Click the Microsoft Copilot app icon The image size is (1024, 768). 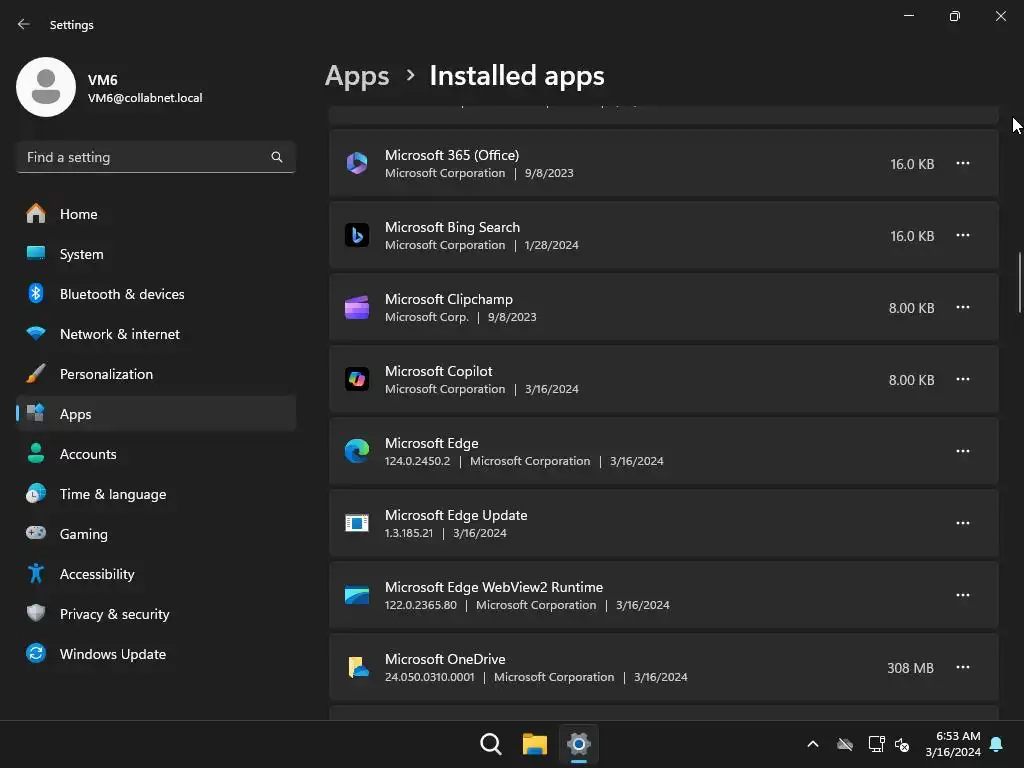[357, 379]
